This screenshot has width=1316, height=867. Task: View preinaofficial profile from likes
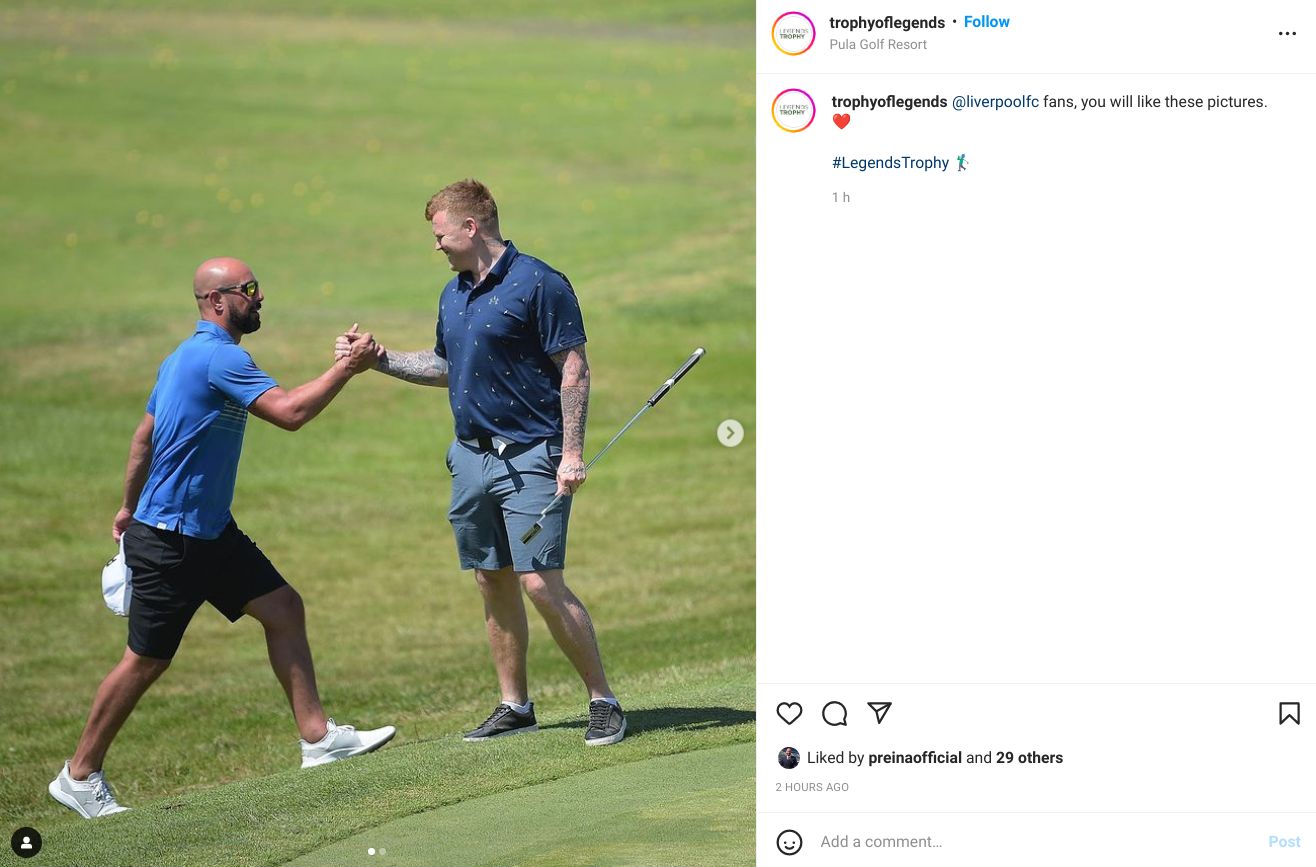click(x=915, y=758)
